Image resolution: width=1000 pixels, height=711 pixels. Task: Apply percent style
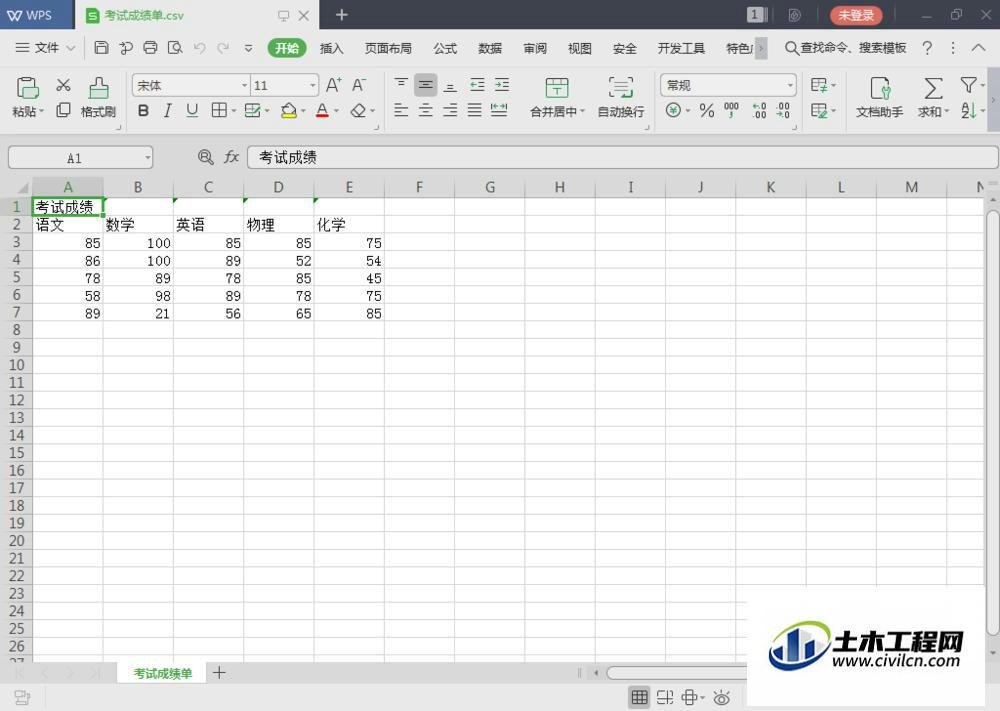(707, 111)
